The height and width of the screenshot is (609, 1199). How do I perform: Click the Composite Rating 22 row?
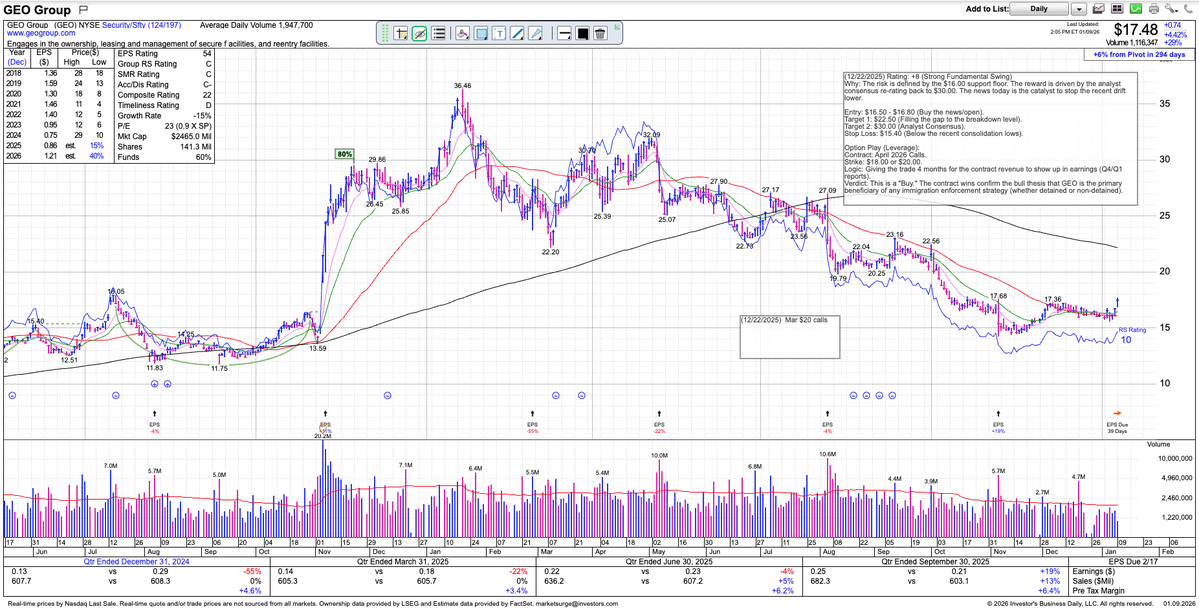(165, 95)
